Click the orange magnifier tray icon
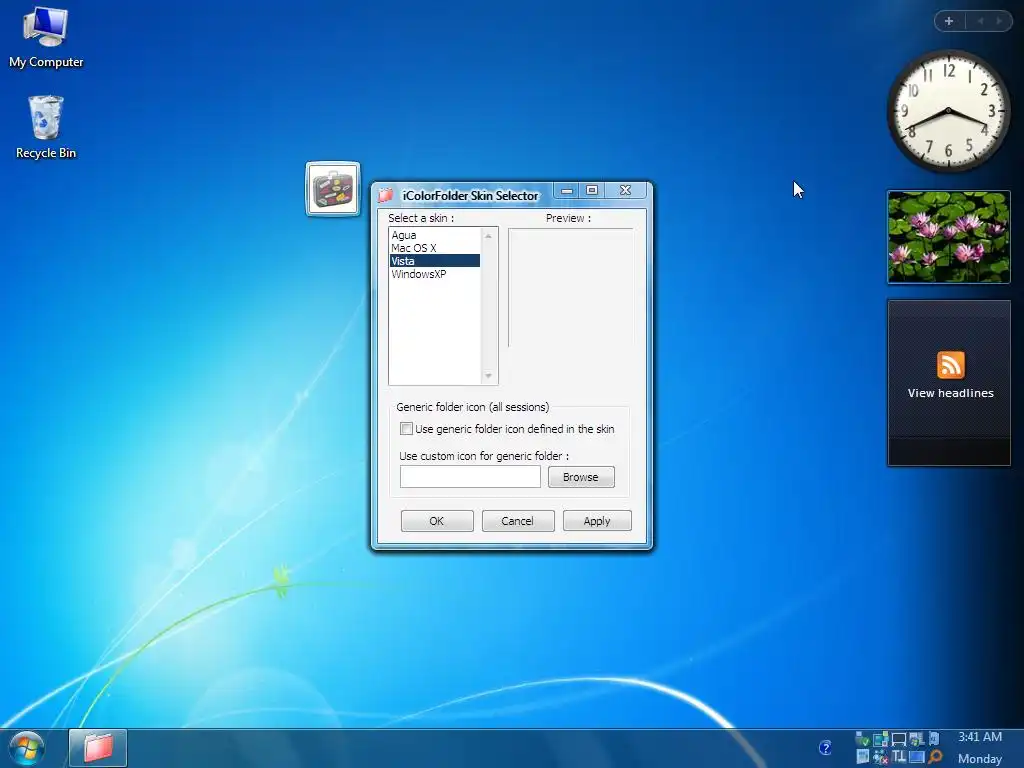Viewport: 1024px width, 768px height. [935, 756]
